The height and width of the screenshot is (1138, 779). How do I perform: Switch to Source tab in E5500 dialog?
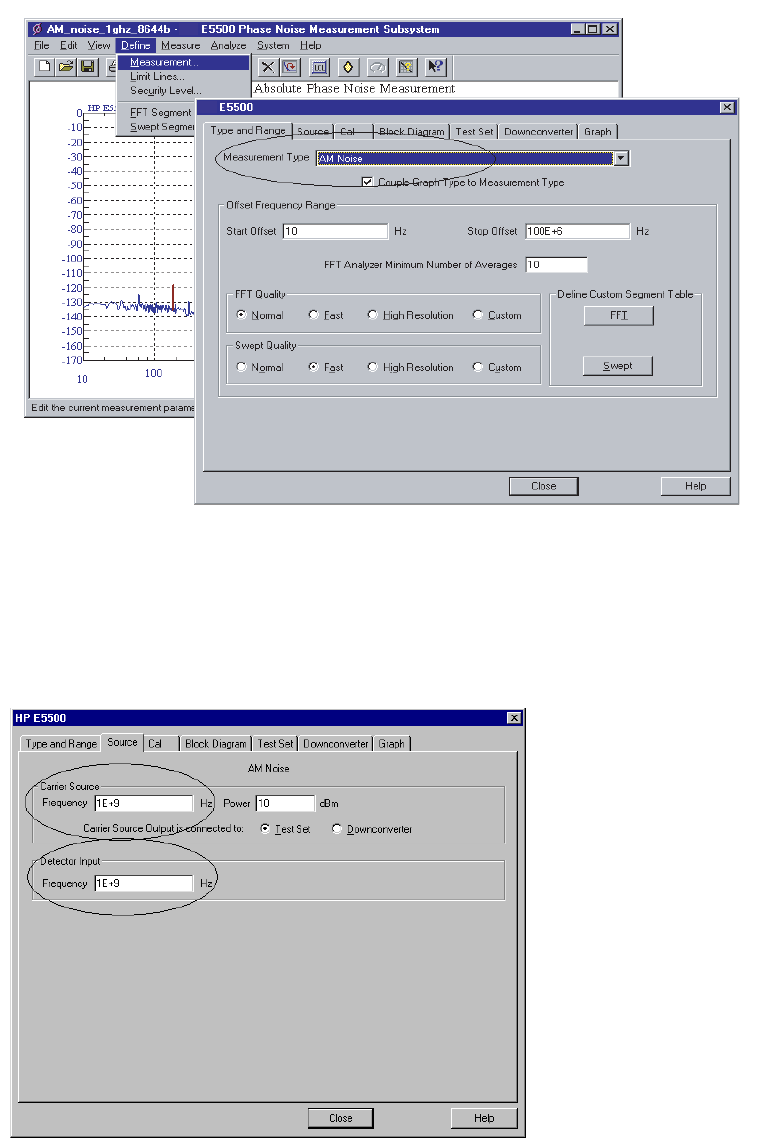[x=313, y=131]
